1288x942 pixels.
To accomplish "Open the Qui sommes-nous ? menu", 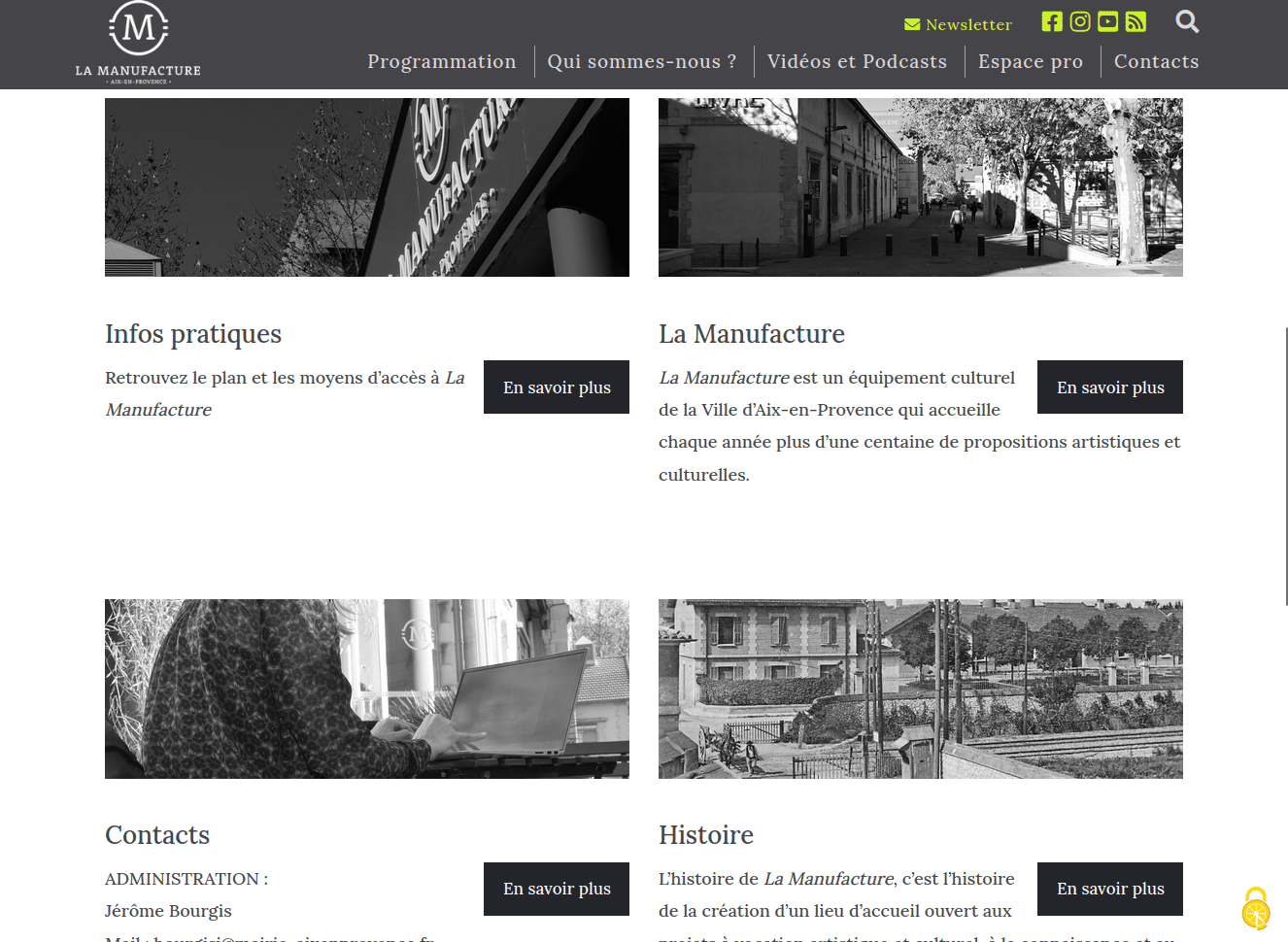I will tap(641, 61).
